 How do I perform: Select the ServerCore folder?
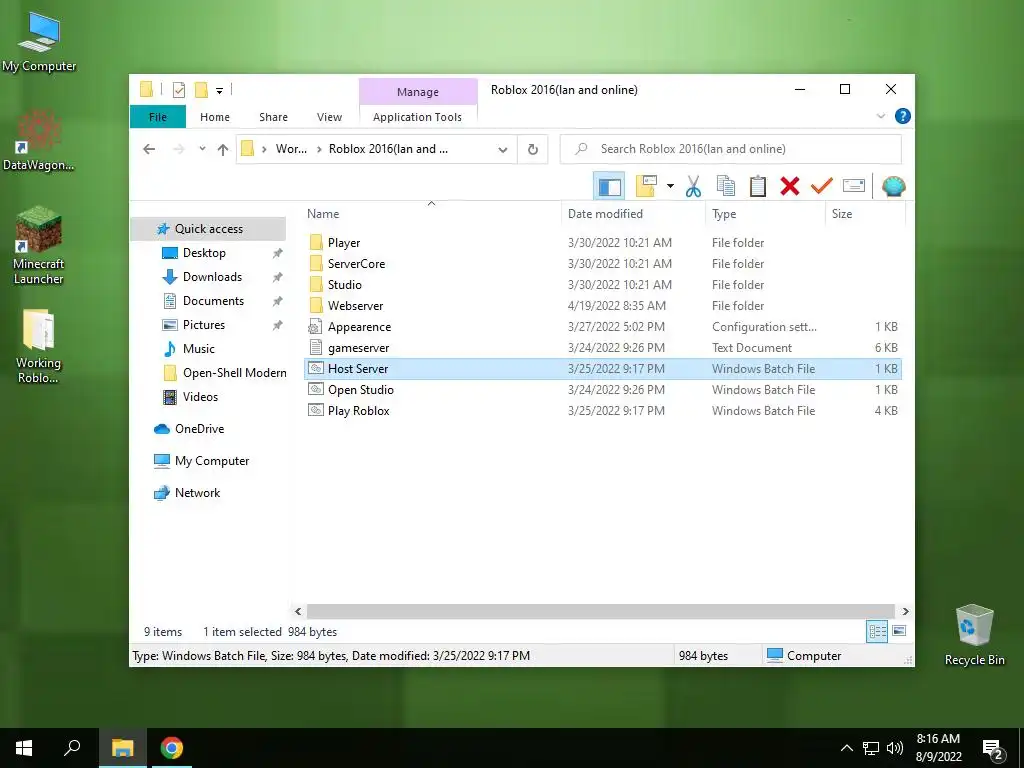[602, 264]
